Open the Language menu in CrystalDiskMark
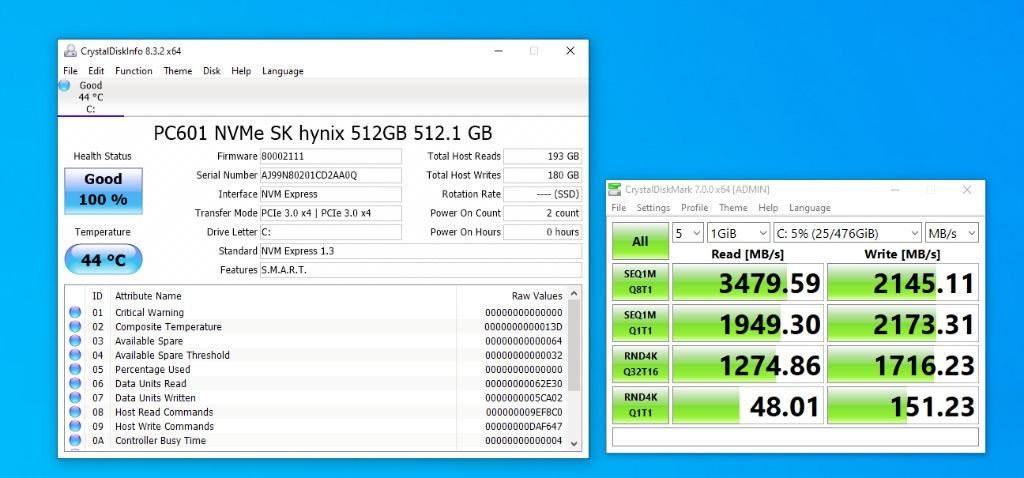This screenshot has width=1024, height=478. pyautogui.click(x=810, y=208)
